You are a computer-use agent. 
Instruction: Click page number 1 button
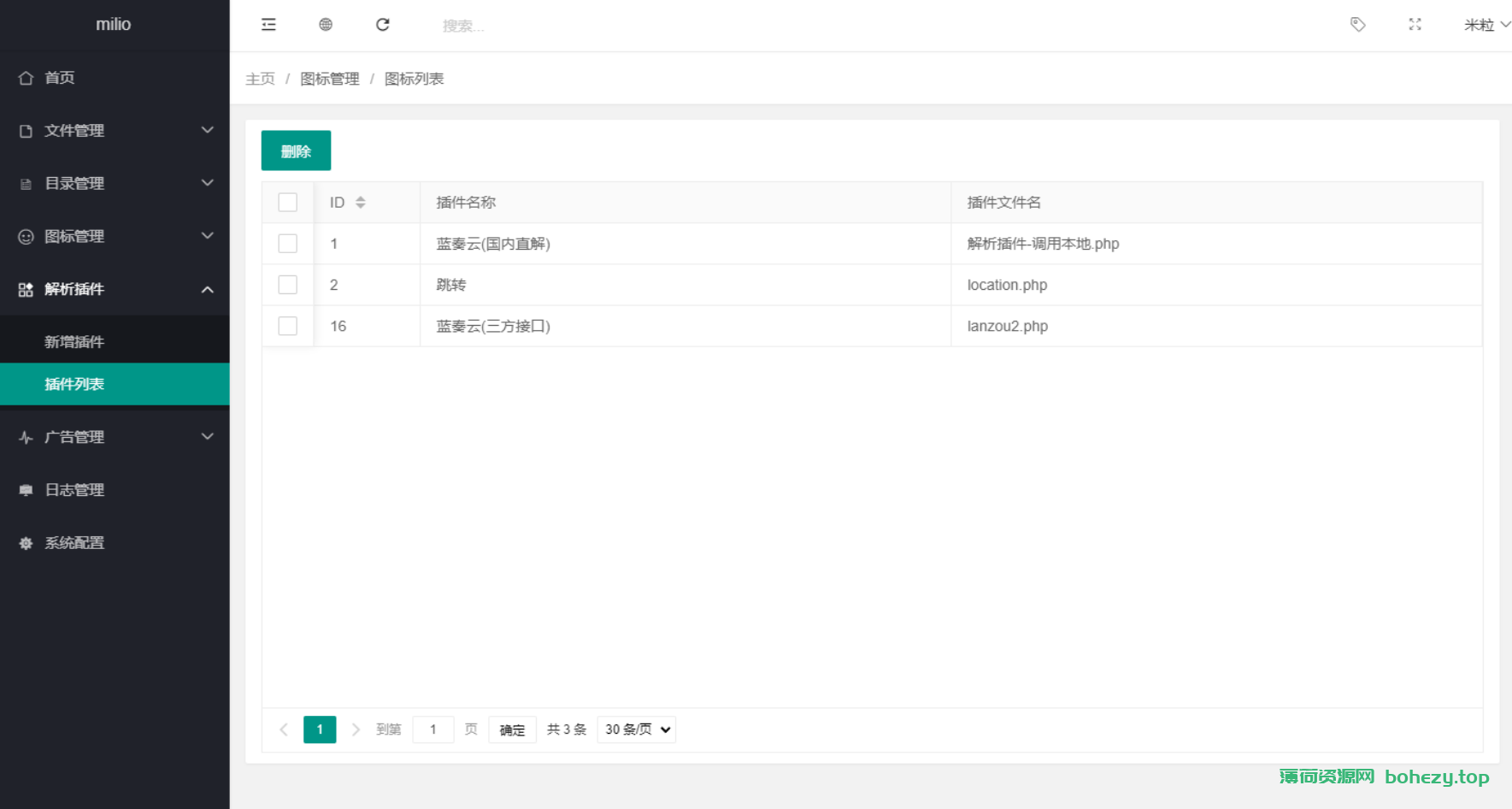coord(320,729)
